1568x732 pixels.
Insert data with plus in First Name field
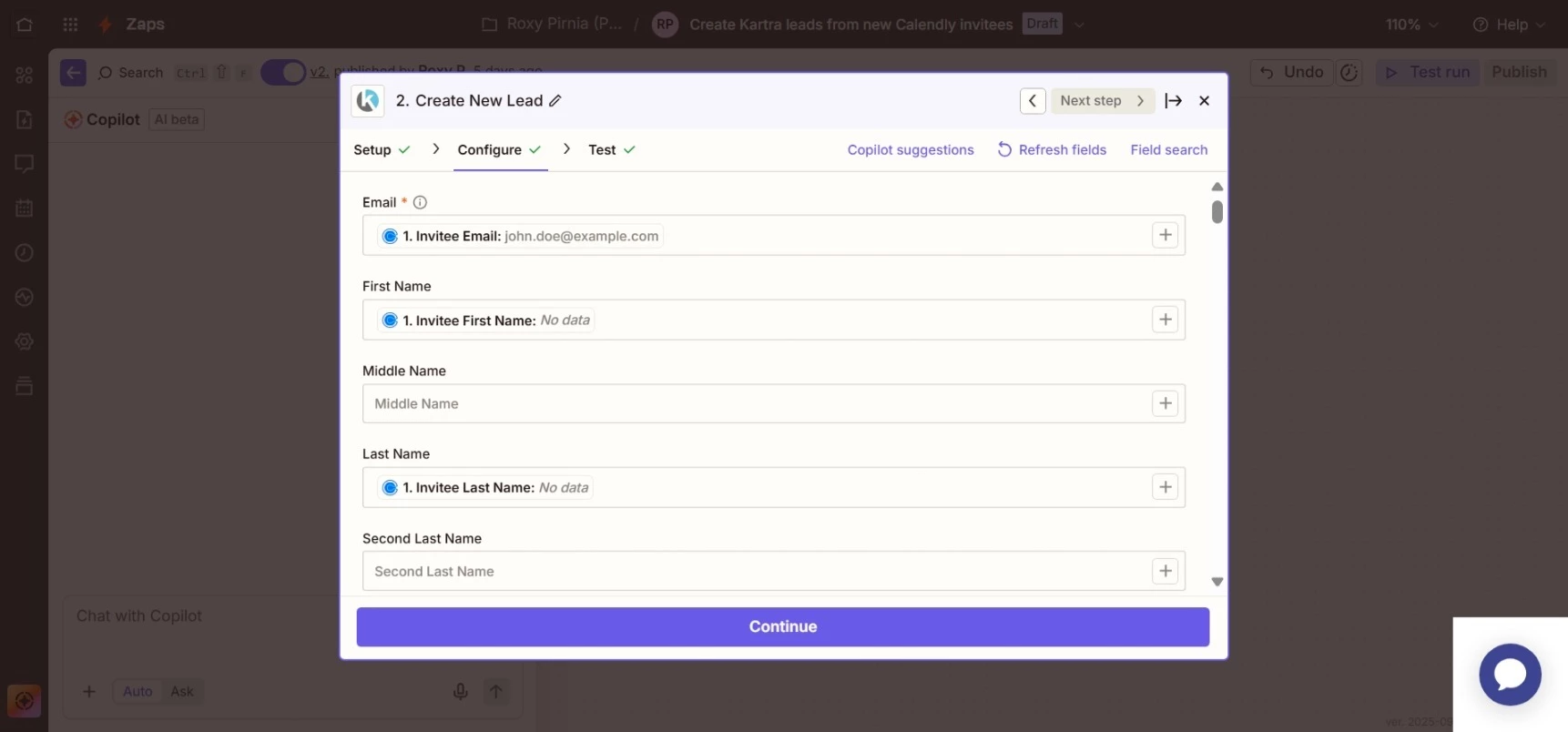click(1166, 320)
